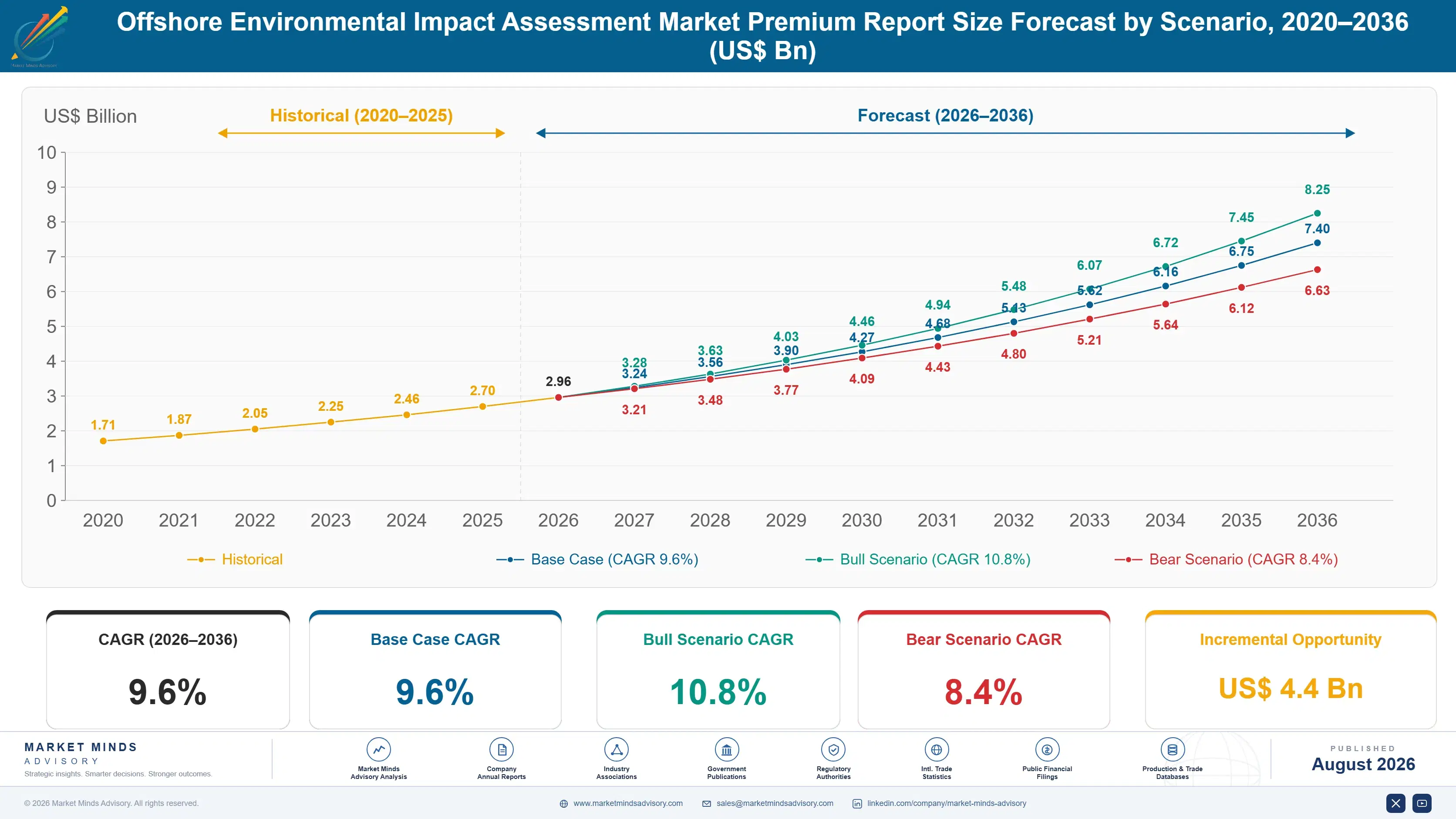
Task: Click the Market Minds Advisory Analysis icon
Action: pos(379,749)
